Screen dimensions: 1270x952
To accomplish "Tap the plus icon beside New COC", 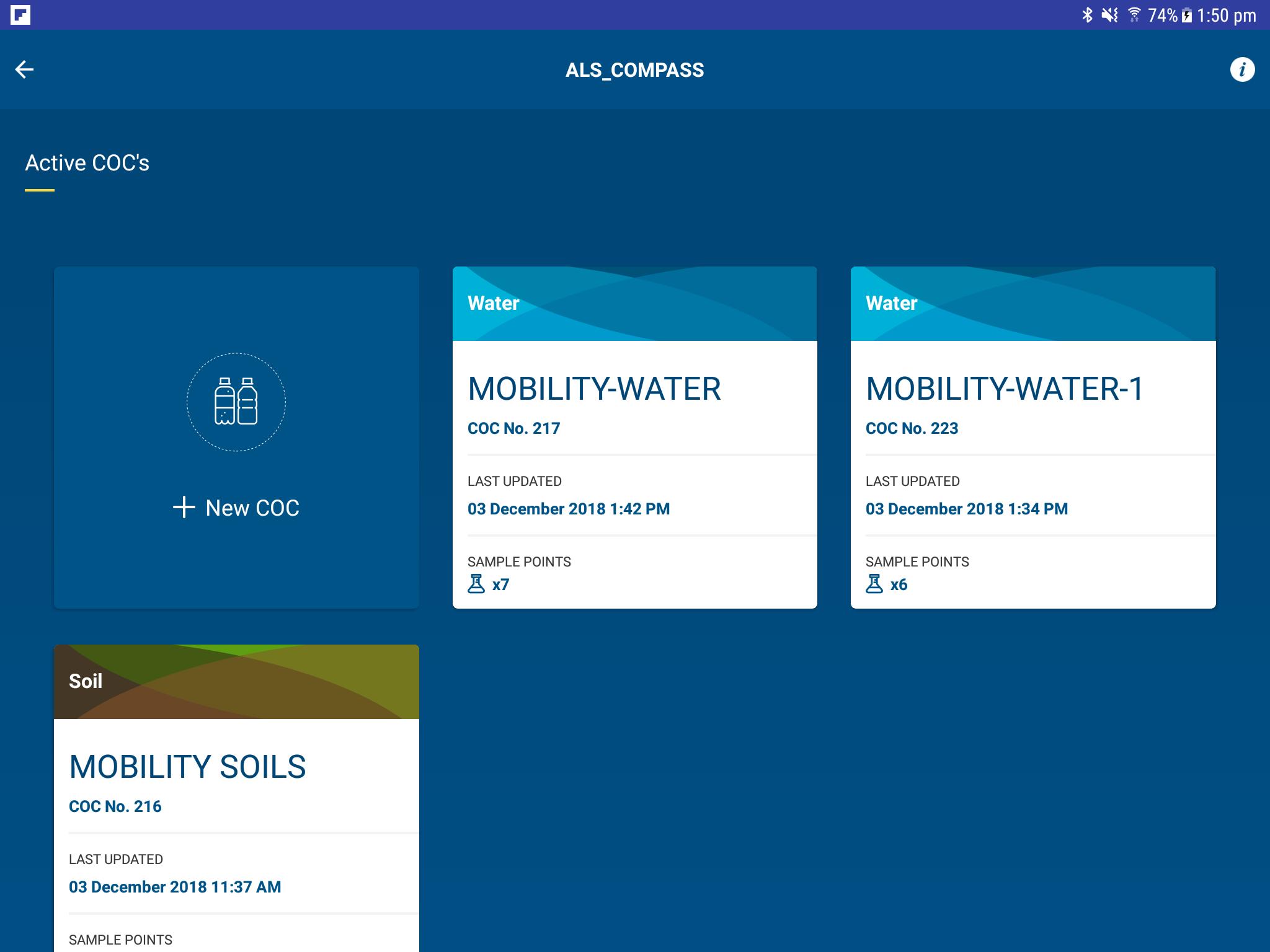I will pos(184,507).
